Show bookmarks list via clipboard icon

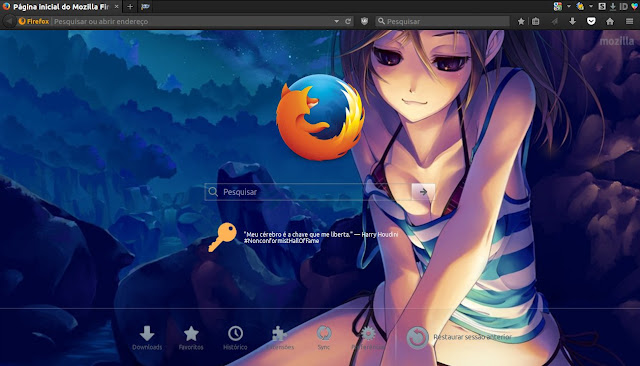[x=536, y=21]
